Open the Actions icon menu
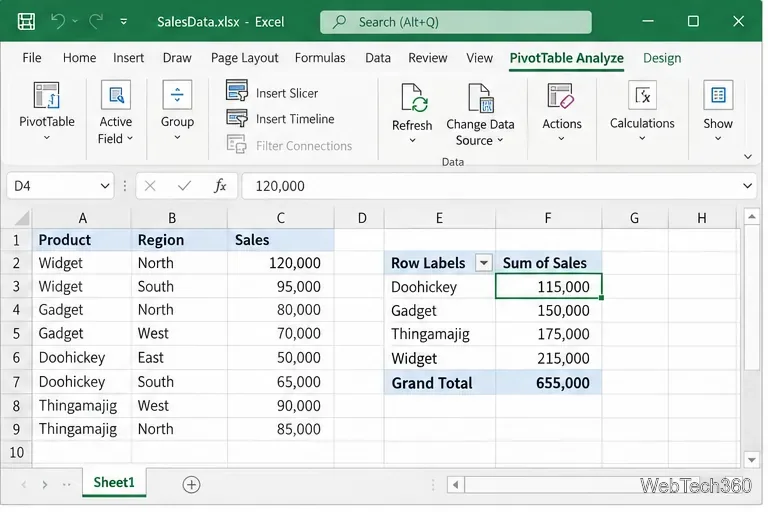The height and width of the screenshot is (512, 768). coord(561,96)
